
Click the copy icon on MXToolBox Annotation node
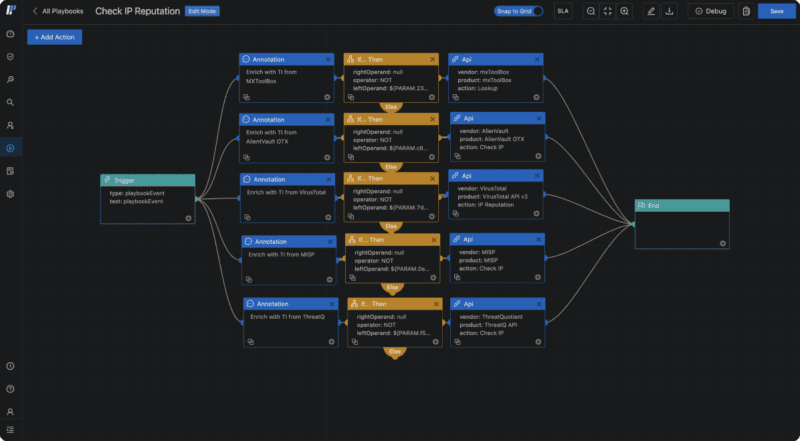[x=246, y=98]
